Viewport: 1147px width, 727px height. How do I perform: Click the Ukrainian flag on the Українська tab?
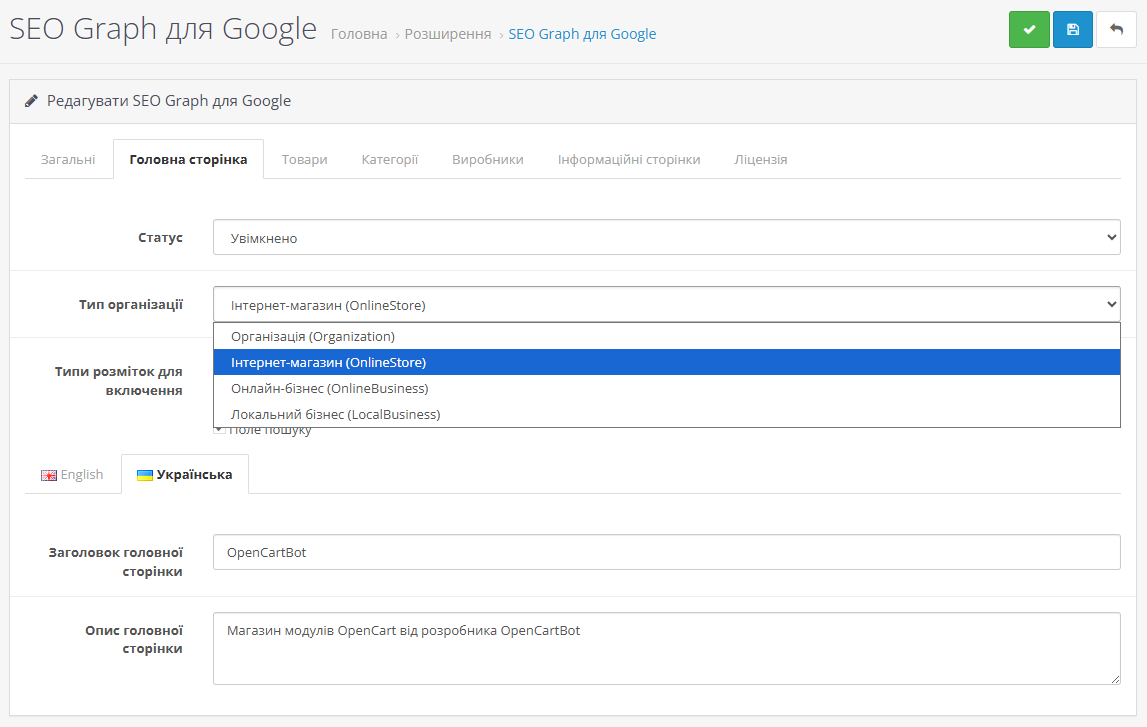point(145,475)
